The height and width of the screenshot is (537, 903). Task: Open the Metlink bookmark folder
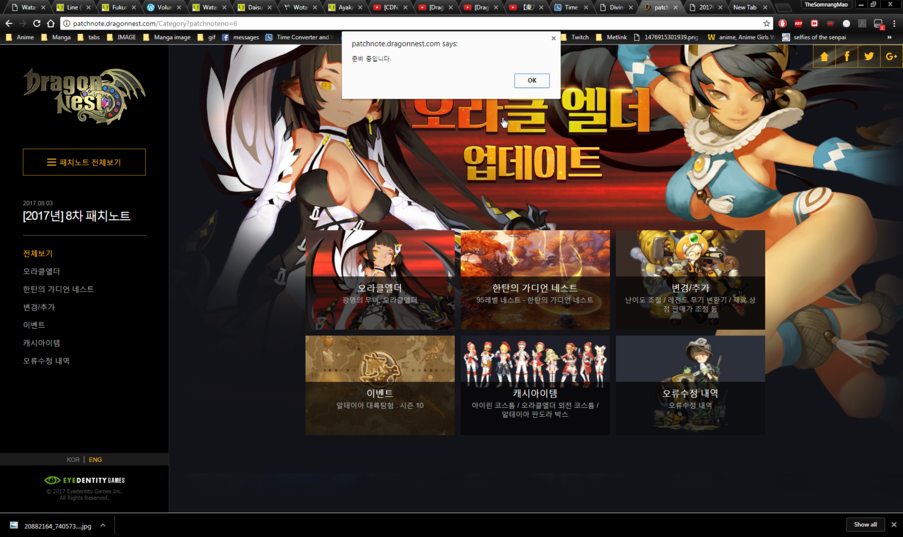(x=611, y=37)
